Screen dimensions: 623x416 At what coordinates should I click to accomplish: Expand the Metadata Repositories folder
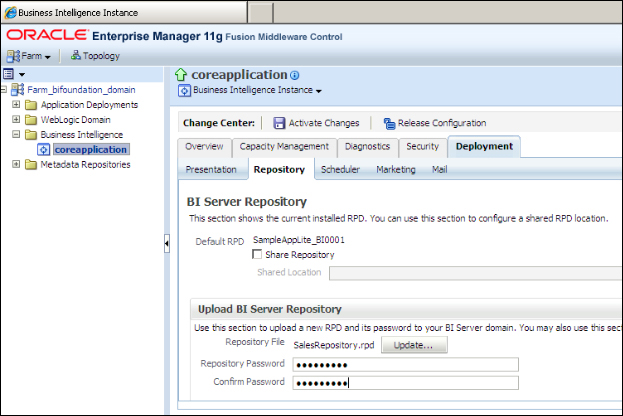(x=16, y=165)
